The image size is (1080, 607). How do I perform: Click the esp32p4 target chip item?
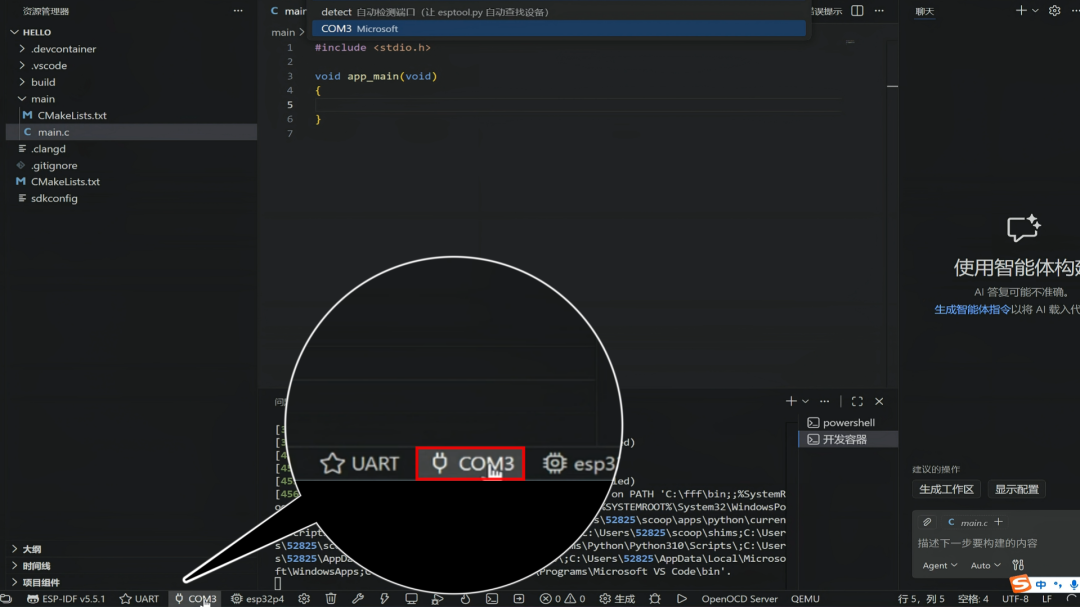pos(258,599)
